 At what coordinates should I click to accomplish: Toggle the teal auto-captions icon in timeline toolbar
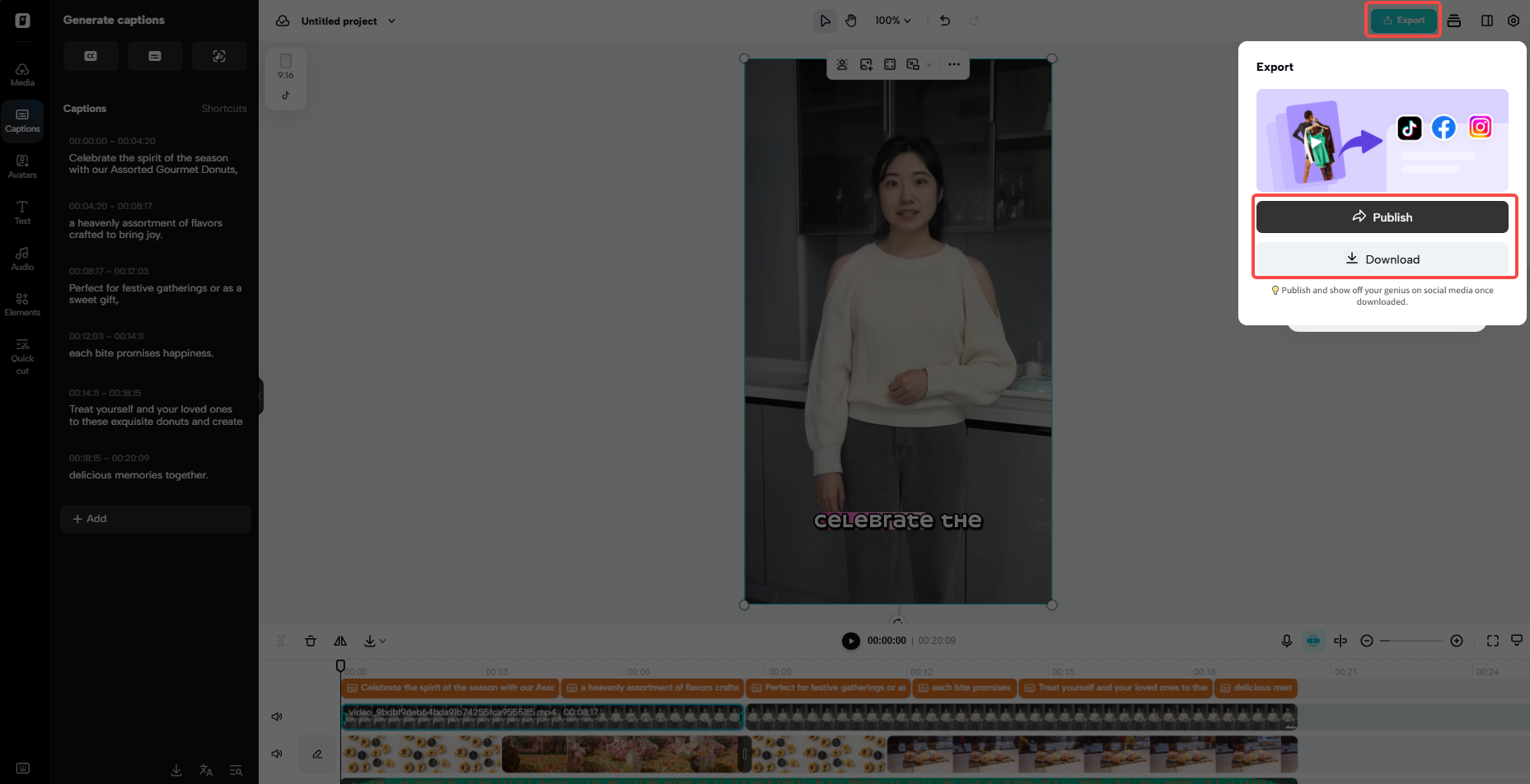tap(1312, 641)
